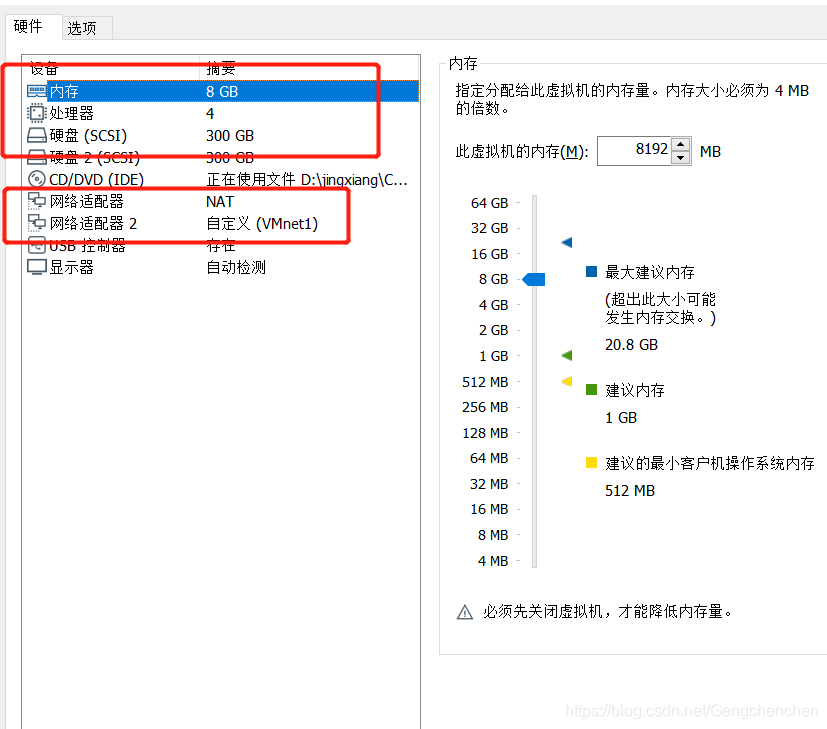Decrease memory with the down spinner arrow
This screenshot has width=827, height=729.
(x=680, y=158)
